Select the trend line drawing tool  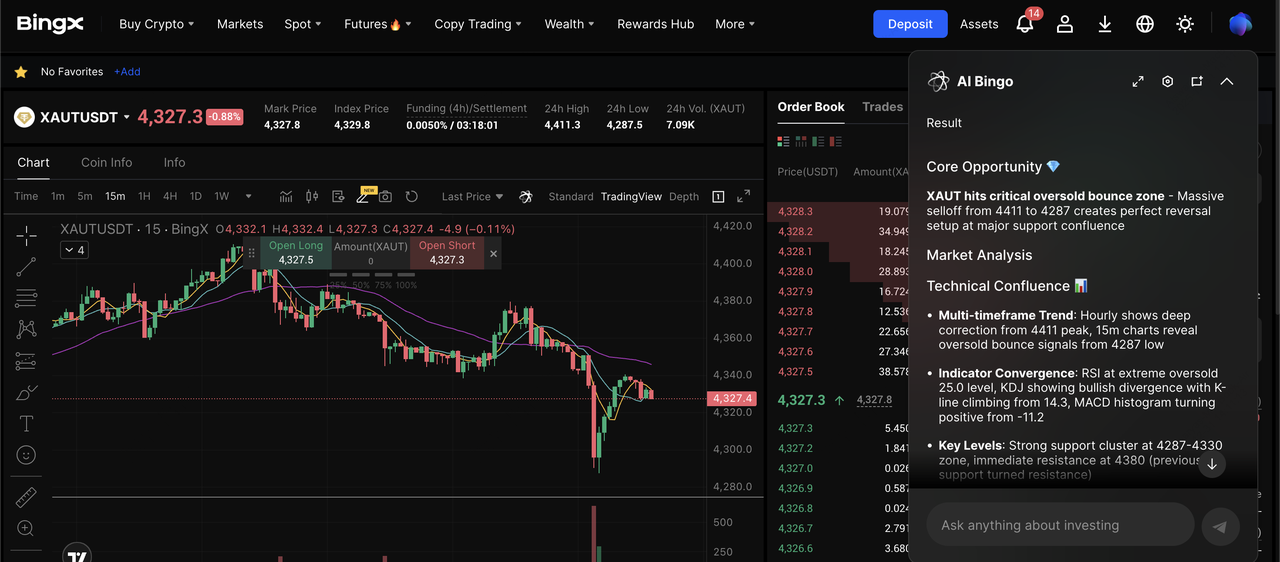point(26,266)
